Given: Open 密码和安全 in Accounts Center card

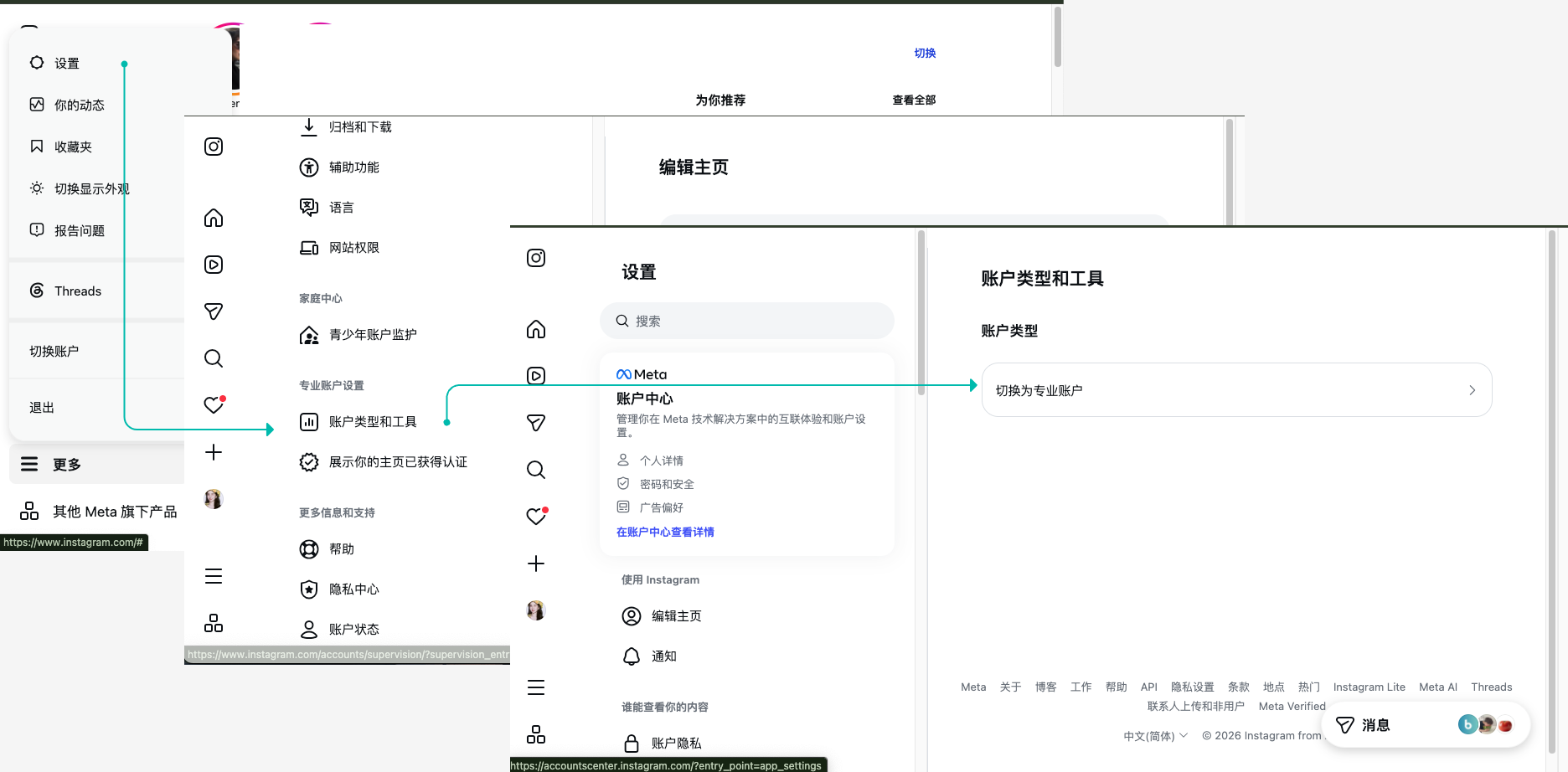Looking at the screenshot, I should pyautogui.click(x=656, y=484).
